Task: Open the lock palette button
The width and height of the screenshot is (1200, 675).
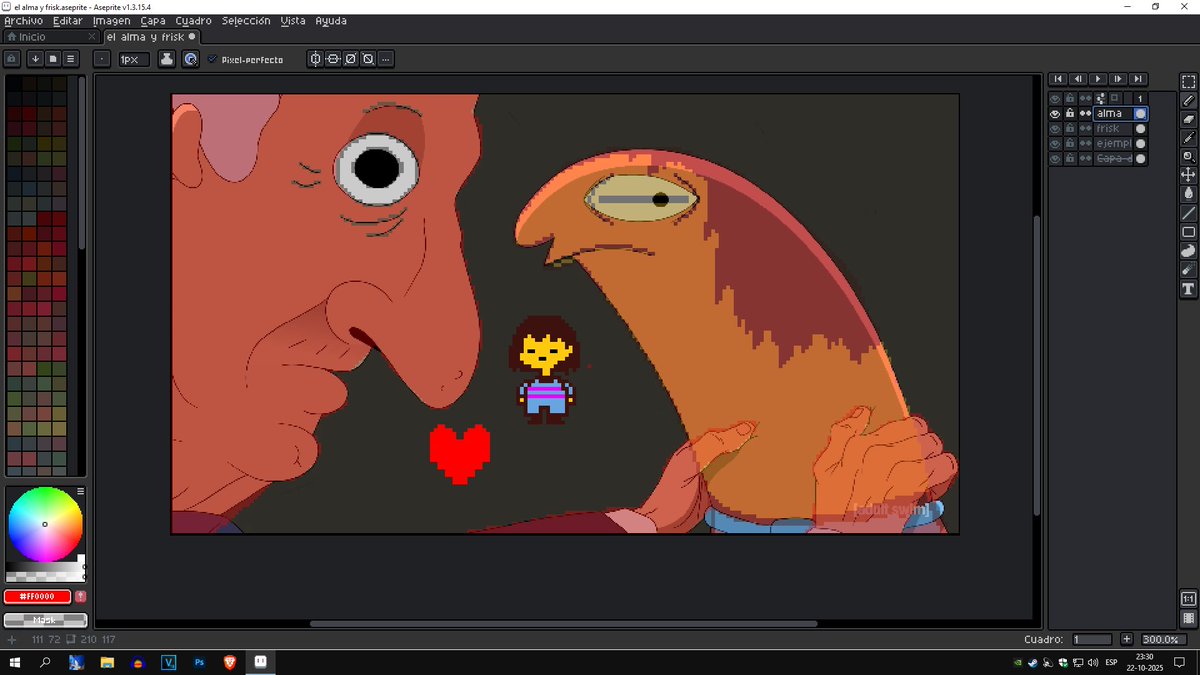Action: [x=12, y=59]
